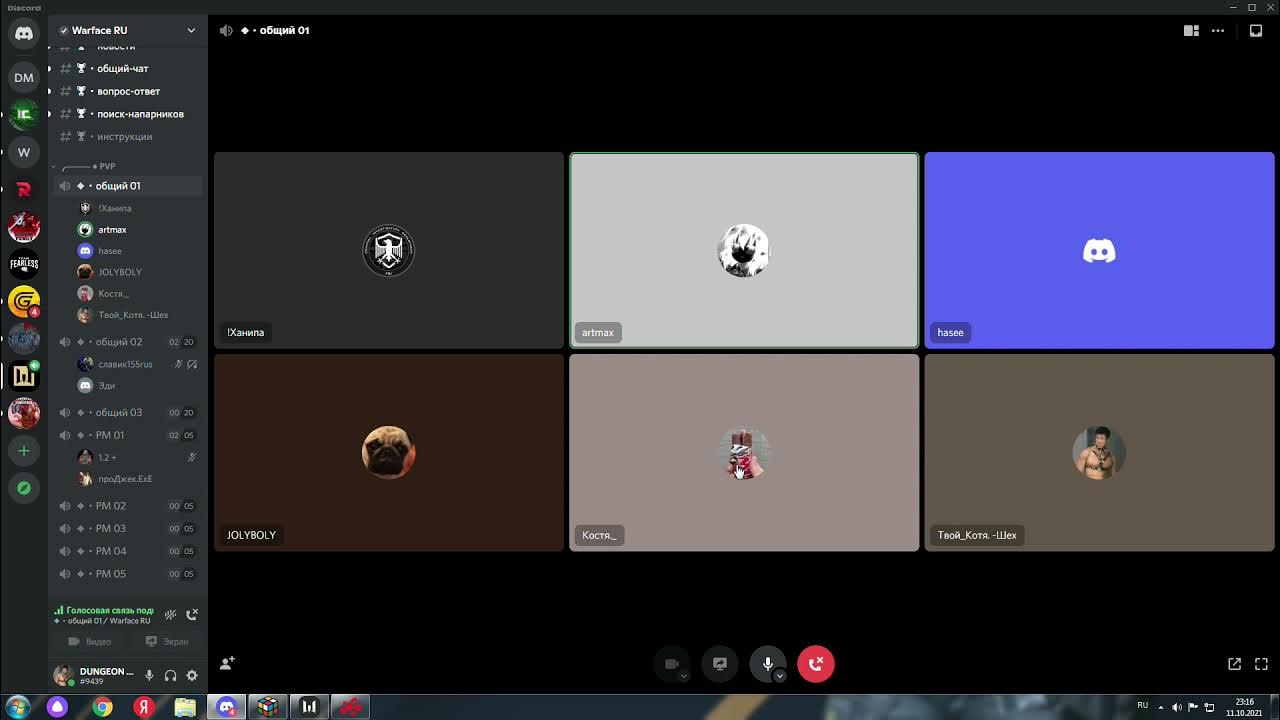Open the Team Fearless server
The height and width of the screenshot is (720, 1280).
pos(24,264)
